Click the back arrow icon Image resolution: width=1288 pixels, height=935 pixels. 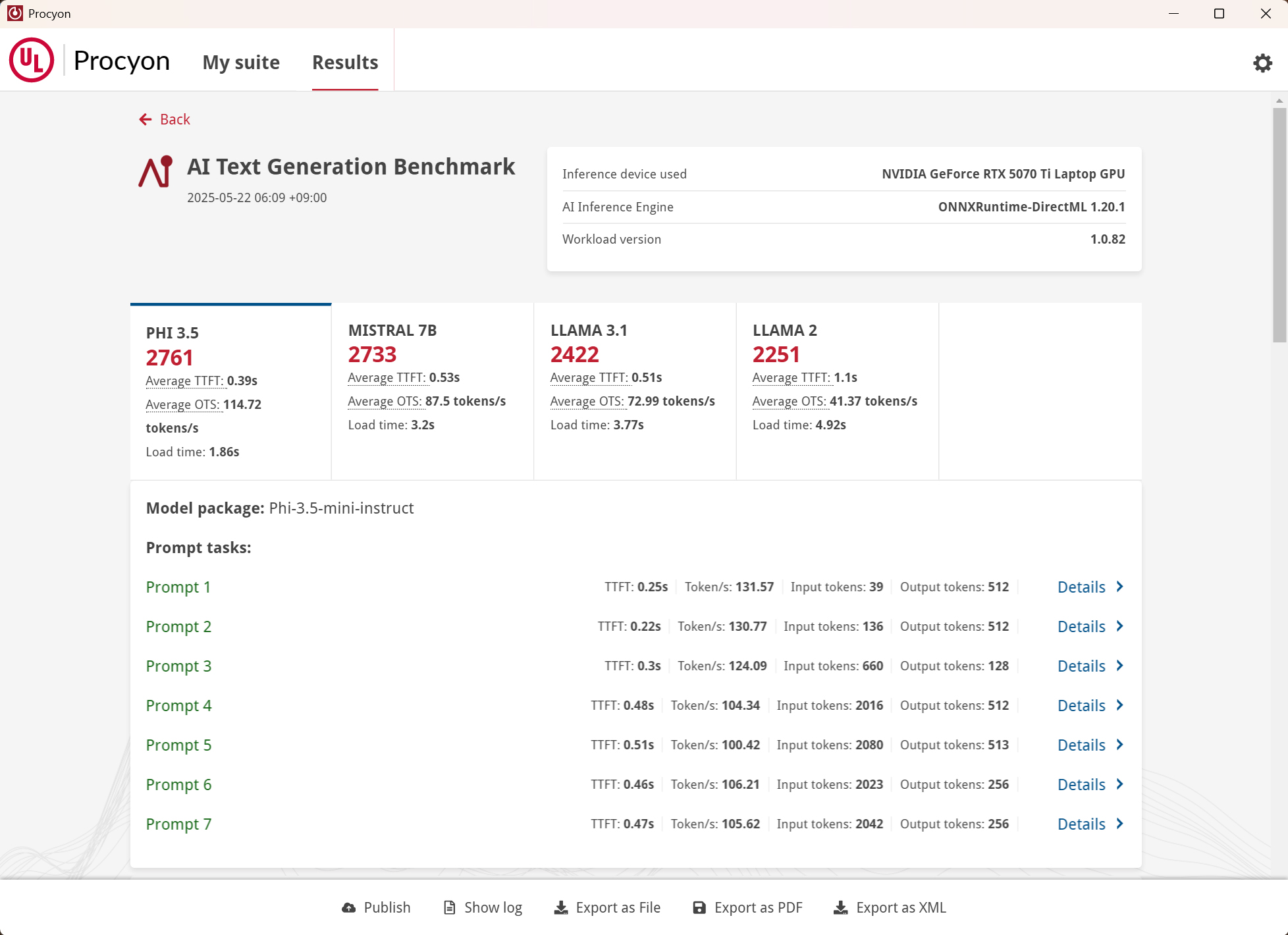pos(146,119)
